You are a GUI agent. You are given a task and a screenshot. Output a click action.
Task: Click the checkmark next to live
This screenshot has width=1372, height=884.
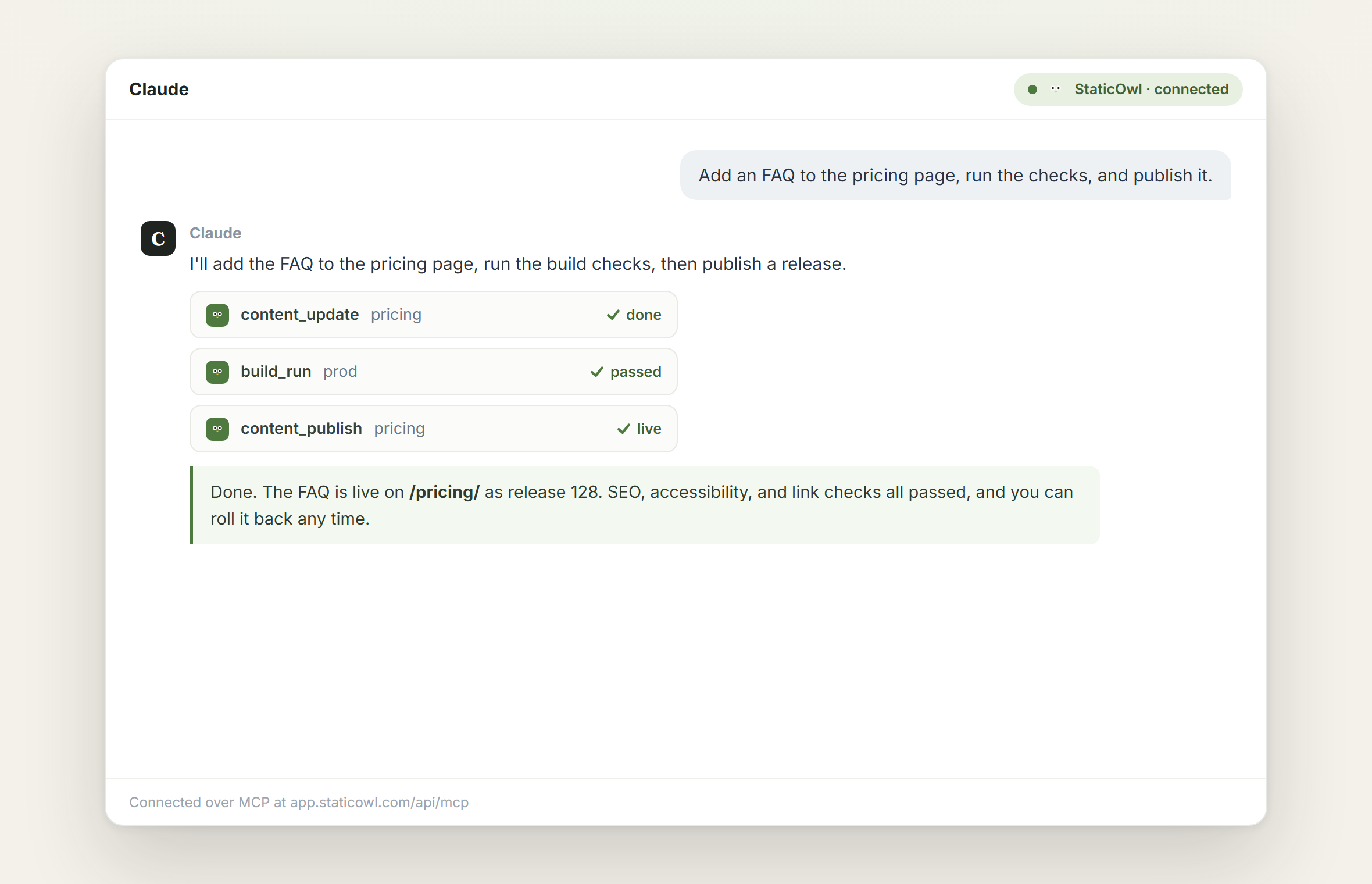pyautogui.click(x=624, y=429)
